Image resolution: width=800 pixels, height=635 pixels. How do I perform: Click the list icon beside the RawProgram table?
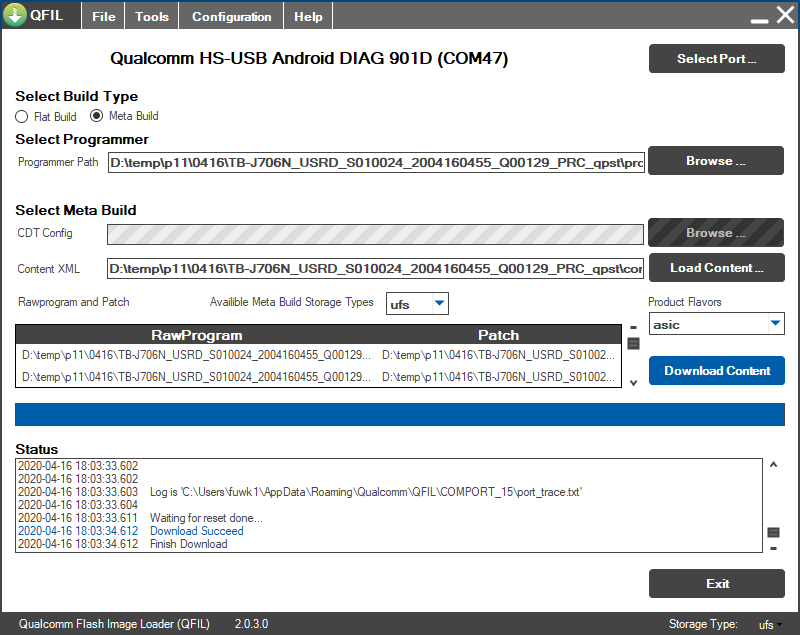(x=633, y=344)
